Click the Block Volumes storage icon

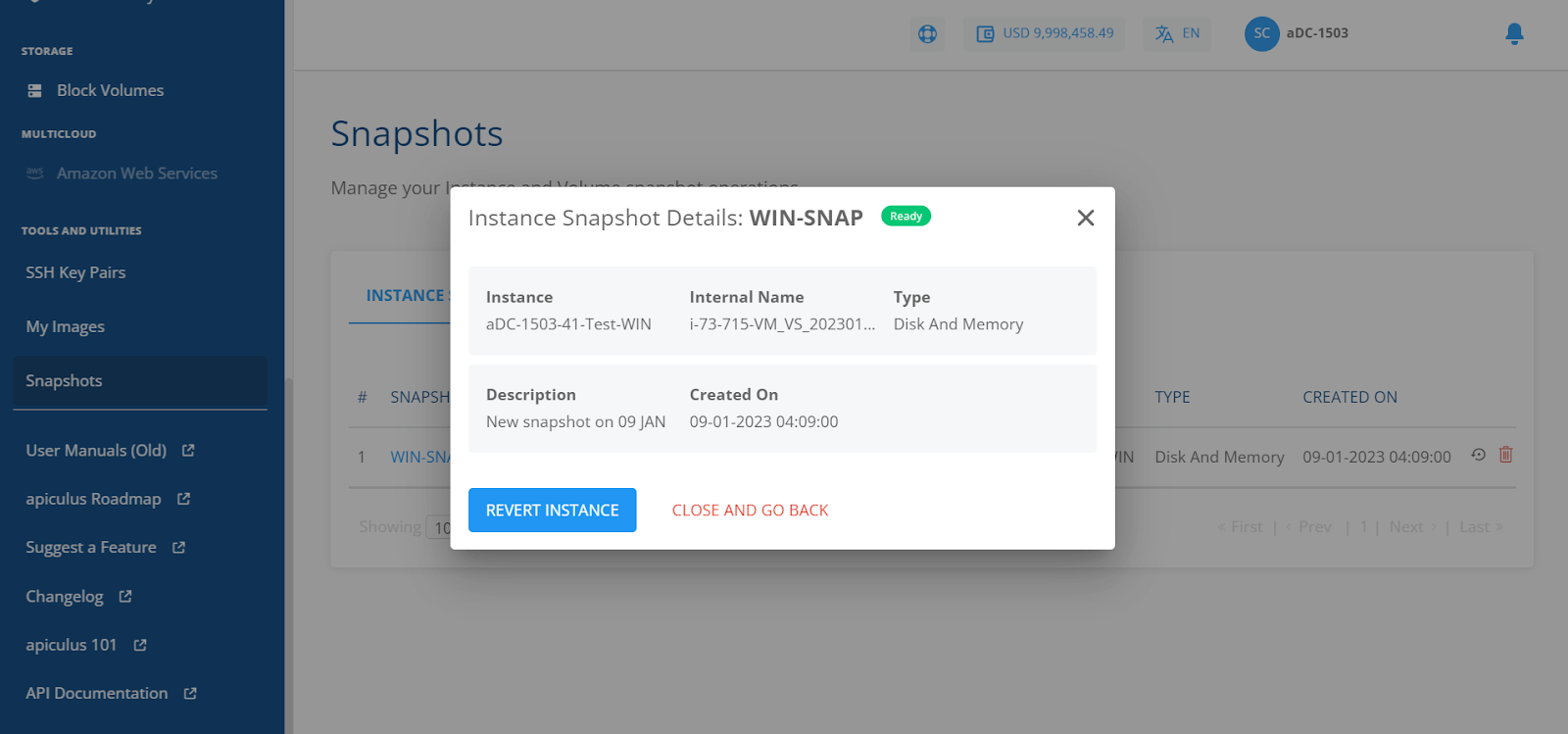pyautogui.click(x=34, y=90)
